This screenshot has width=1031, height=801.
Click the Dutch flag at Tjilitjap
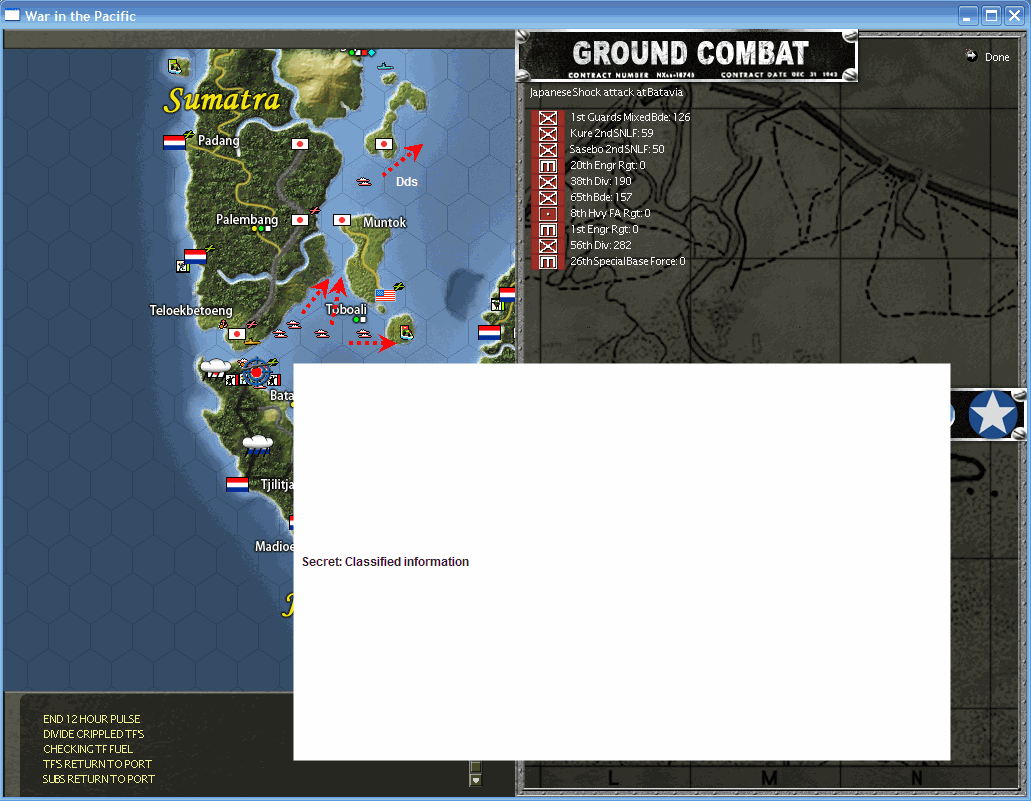tap(237, 485)
